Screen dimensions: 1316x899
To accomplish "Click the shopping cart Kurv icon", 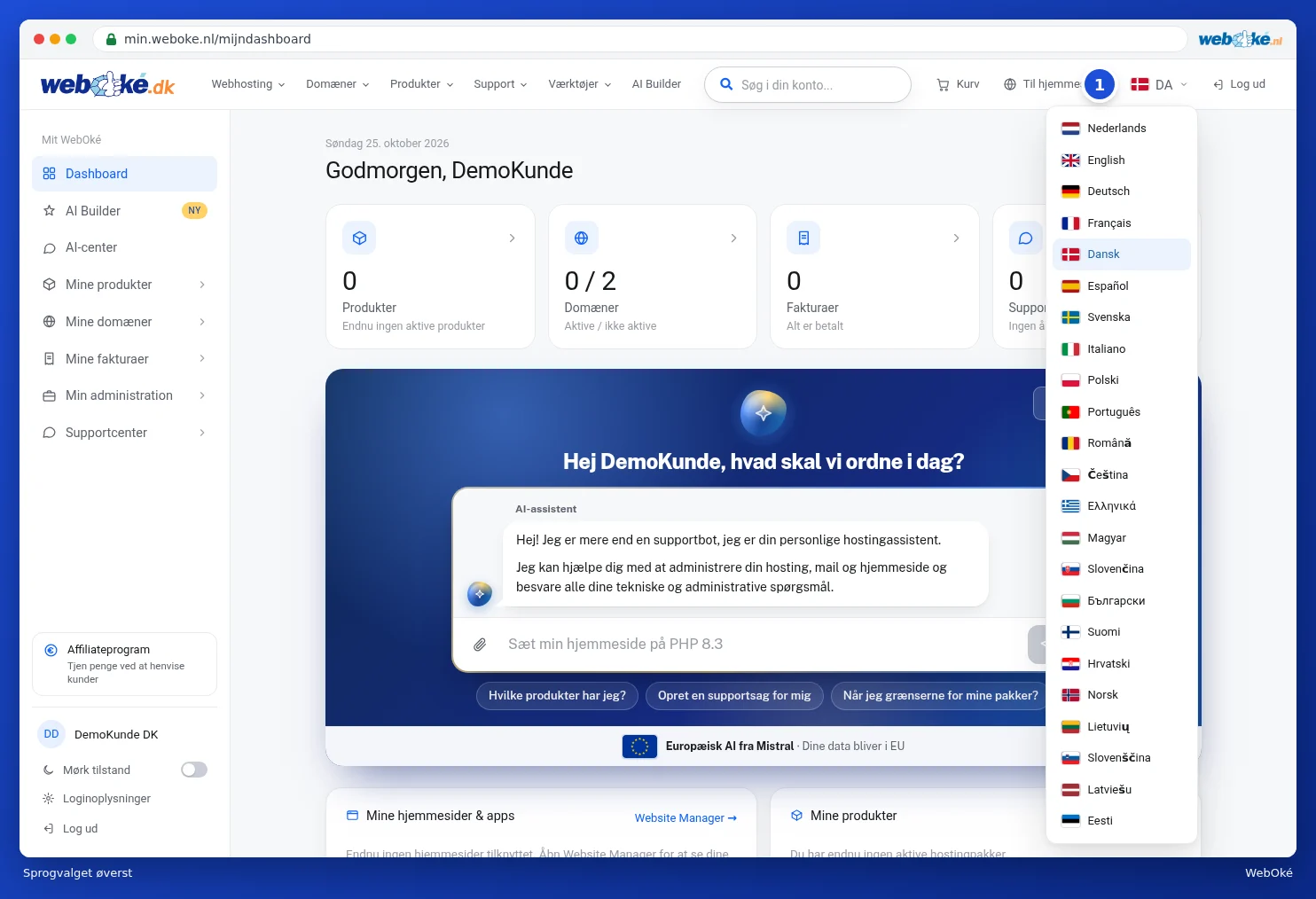I will coord(943,84).
